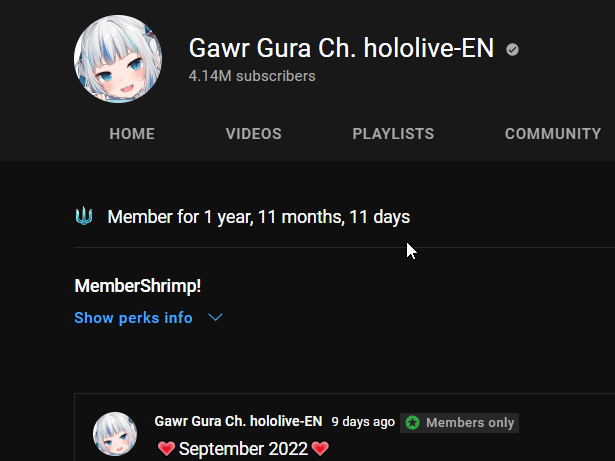Open the VIDEOS tab
The image size is (615, 461).
click(x=254, y=134)
